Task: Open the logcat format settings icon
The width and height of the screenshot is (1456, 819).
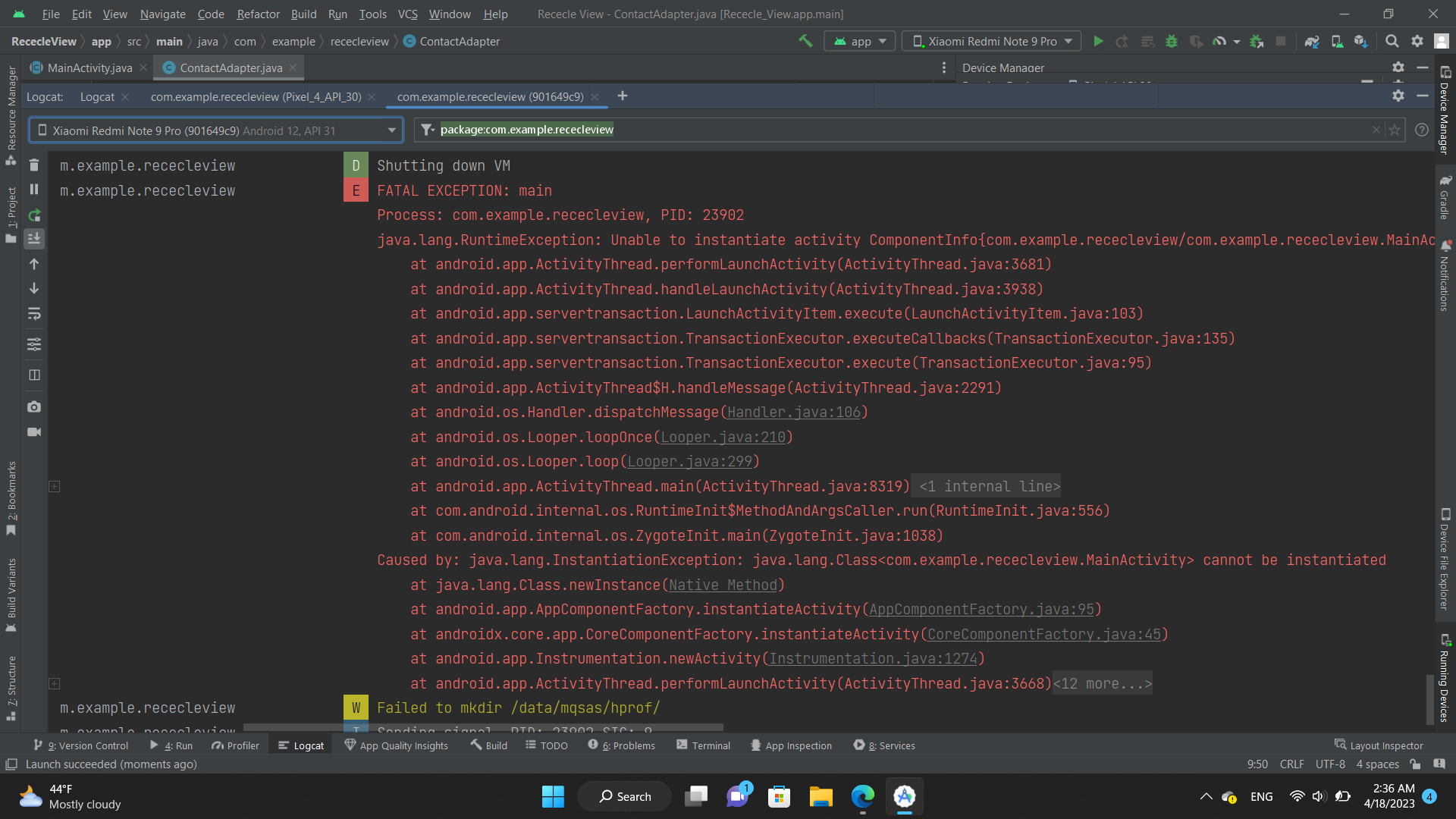Action: (x=34, y=344)
